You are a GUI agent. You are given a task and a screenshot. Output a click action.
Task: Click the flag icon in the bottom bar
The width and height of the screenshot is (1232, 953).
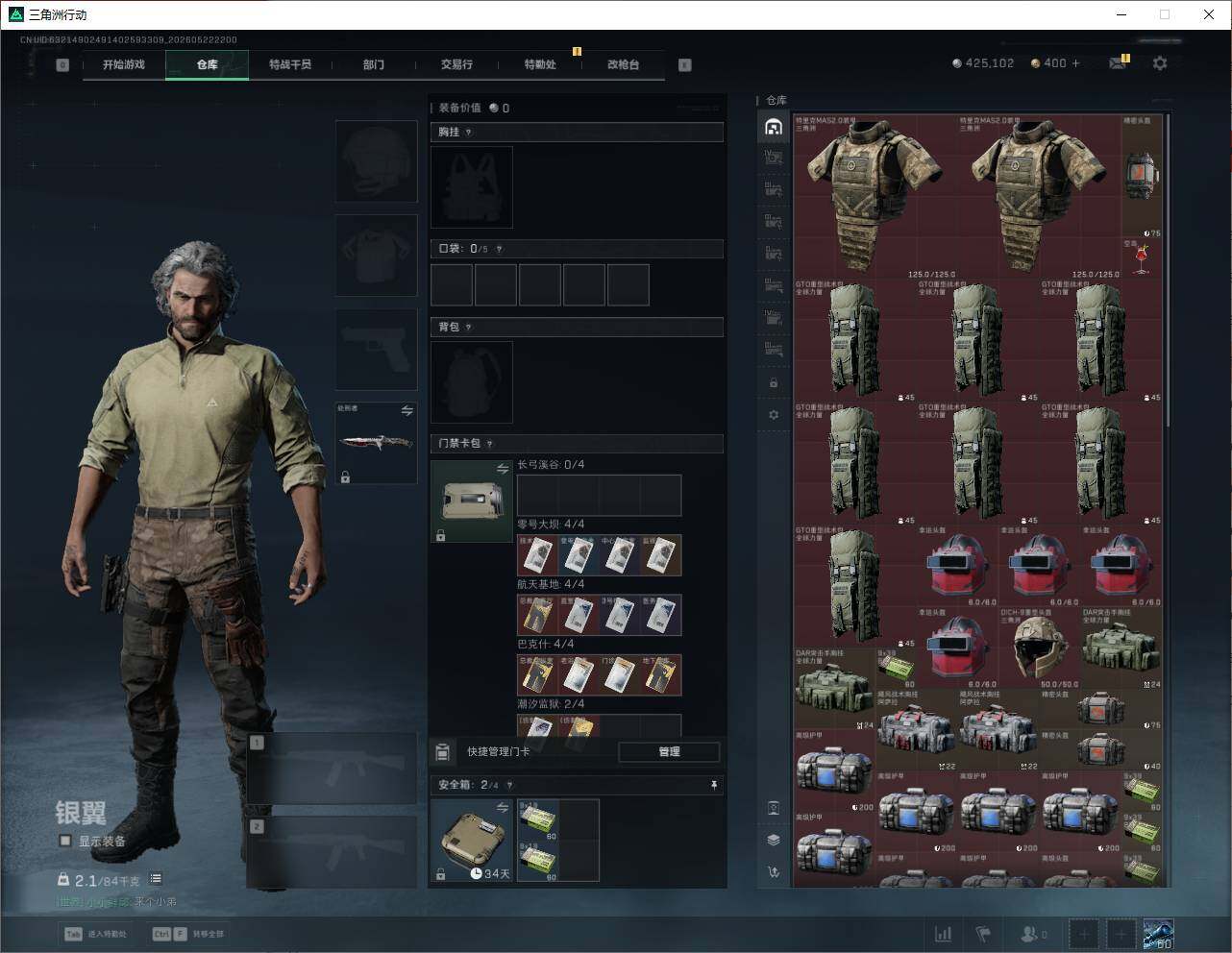point(983,934)
